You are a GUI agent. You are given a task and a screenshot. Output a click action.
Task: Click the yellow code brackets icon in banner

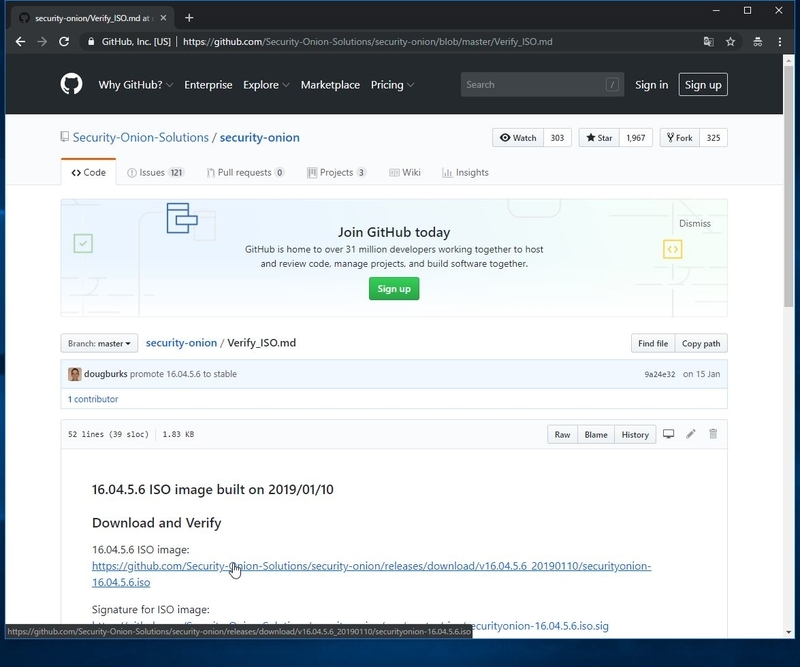tap(672, 250)
